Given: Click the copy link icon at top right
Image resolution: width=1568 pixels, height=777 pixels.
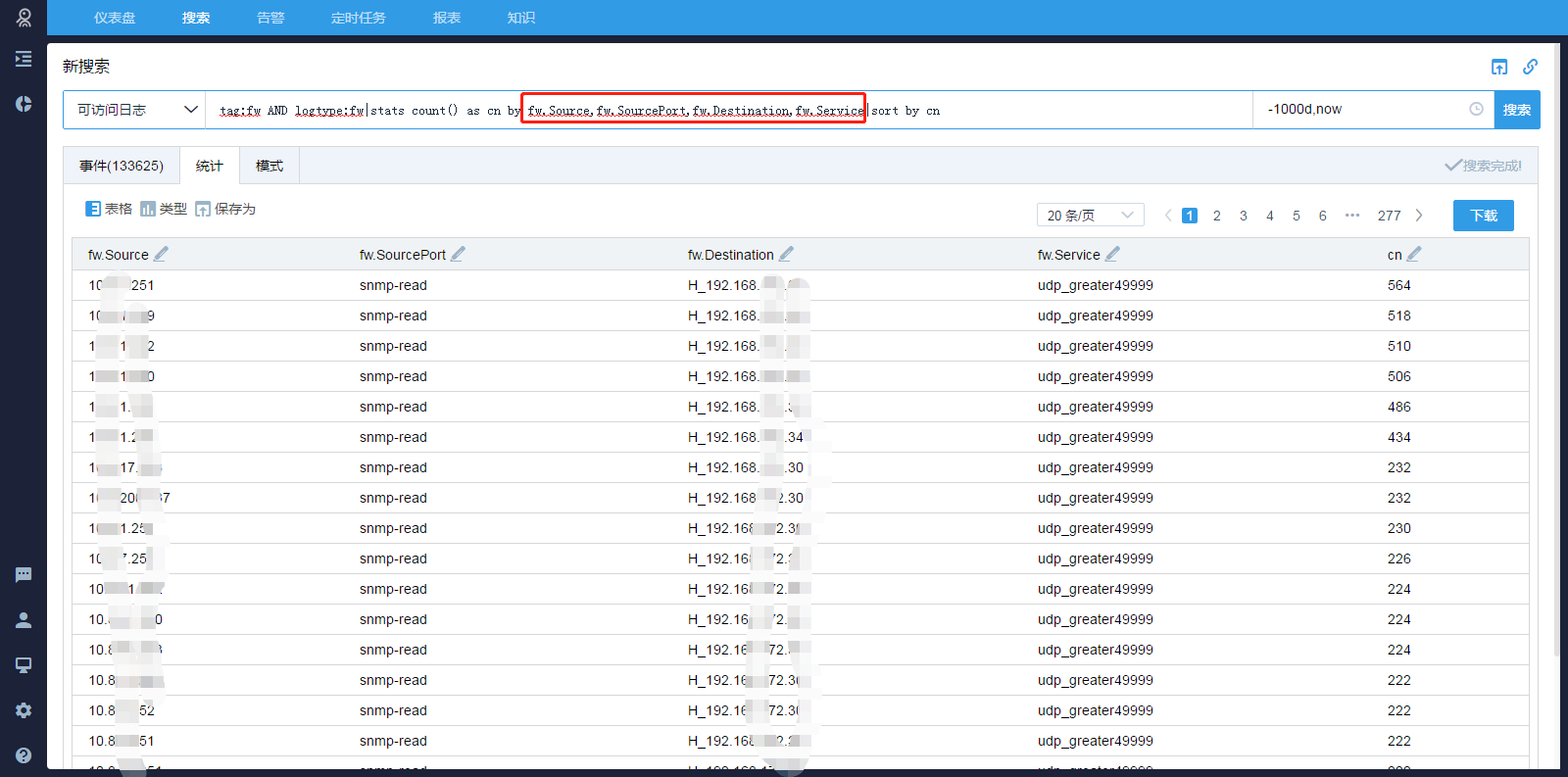Looking at the screenshot, I should pyautogui.click(x=1530, y=67).
